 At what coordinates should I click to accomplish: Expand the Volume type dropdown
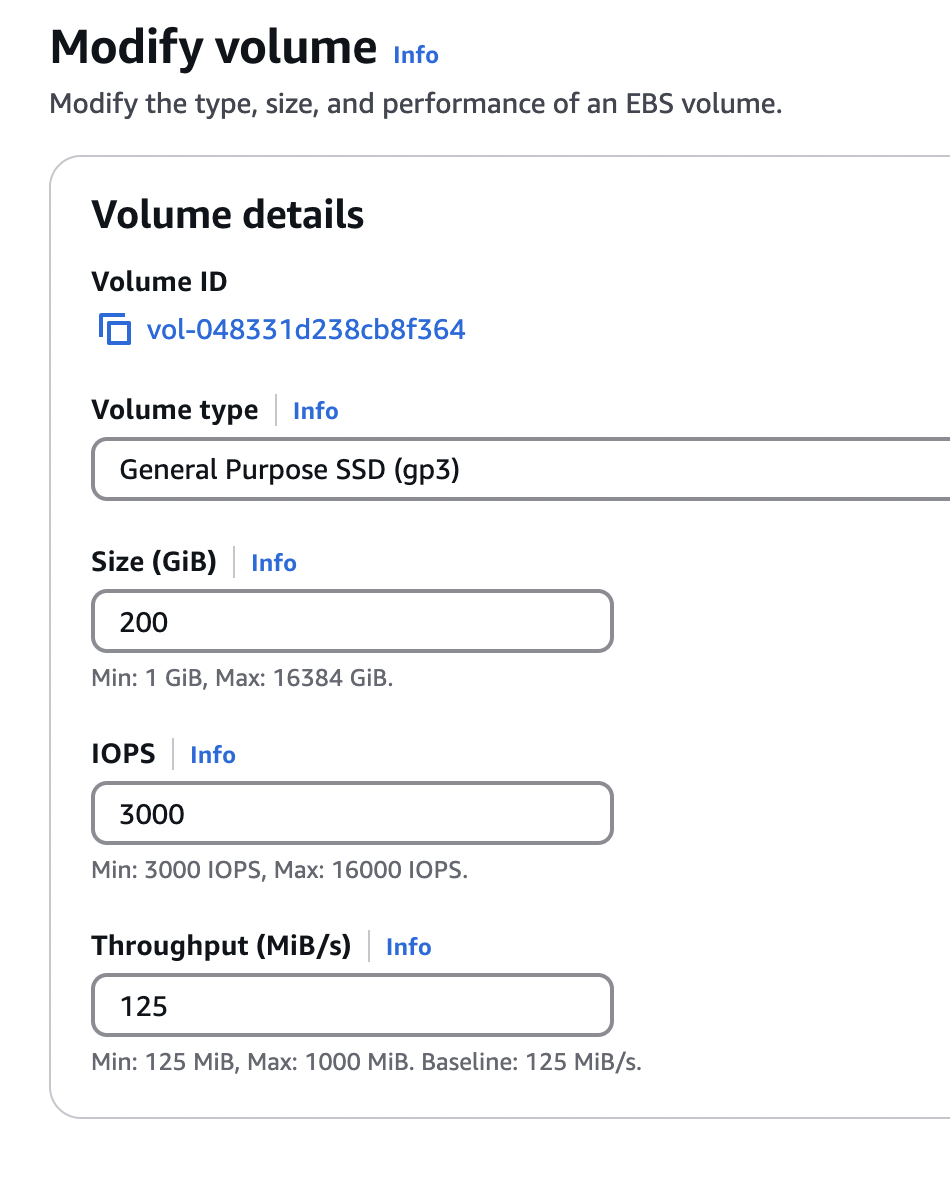pos(520,469)
